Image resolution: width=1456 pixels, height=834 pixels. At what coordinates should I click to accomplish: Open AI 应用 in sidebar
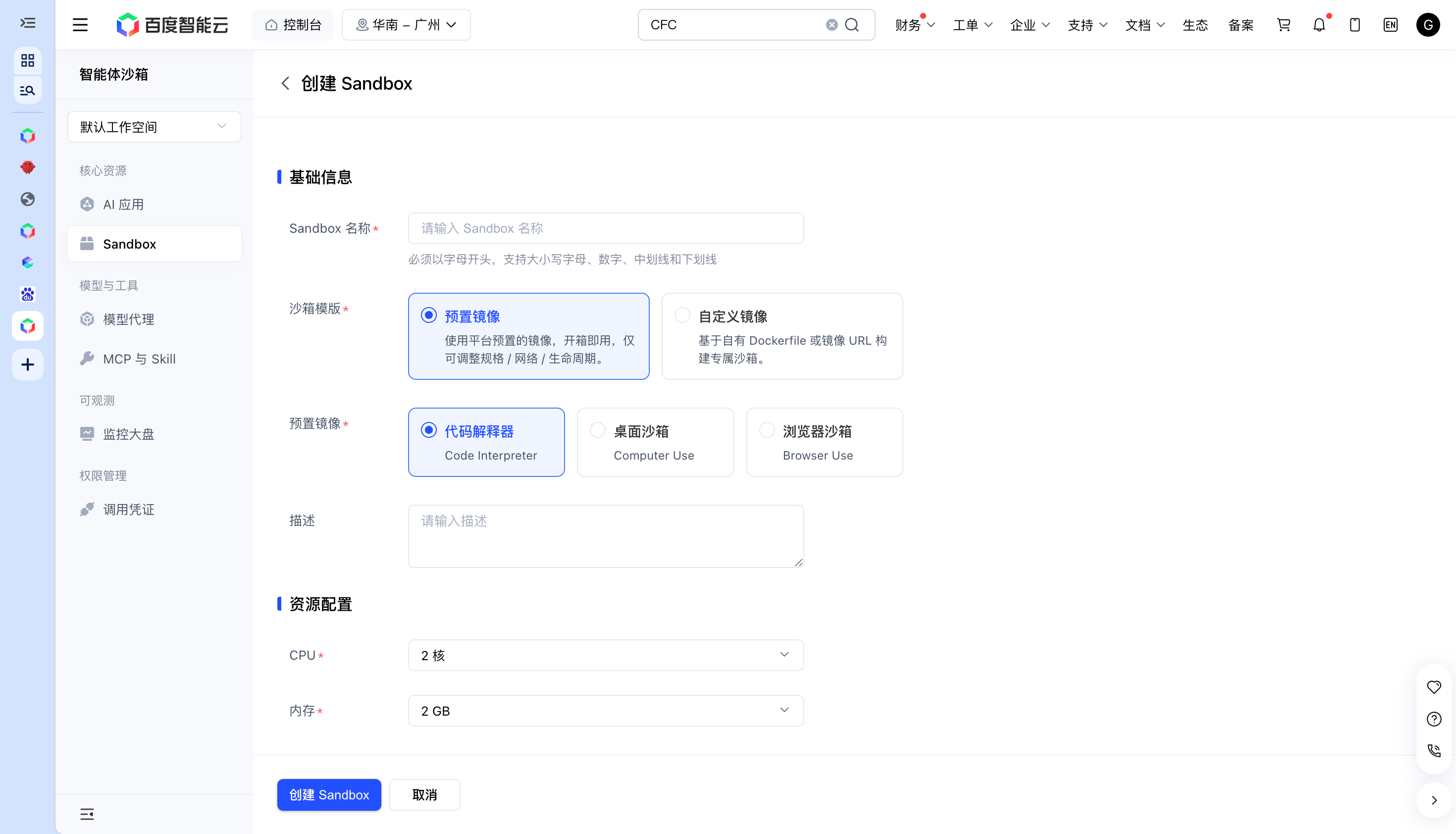[x=154, y=205]
